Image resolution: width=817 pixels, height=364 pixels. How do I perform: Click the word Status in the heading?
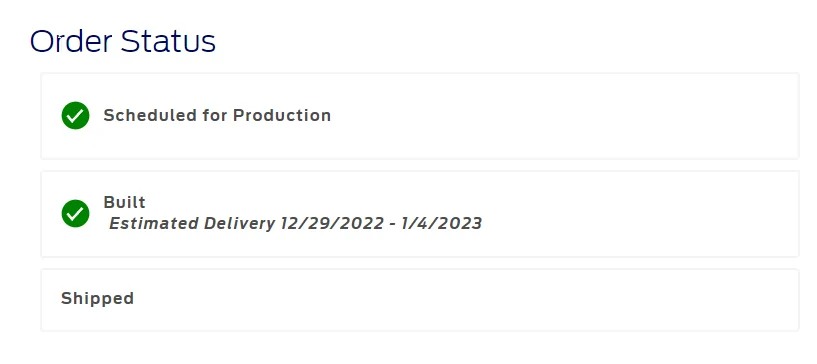point(168,41)
